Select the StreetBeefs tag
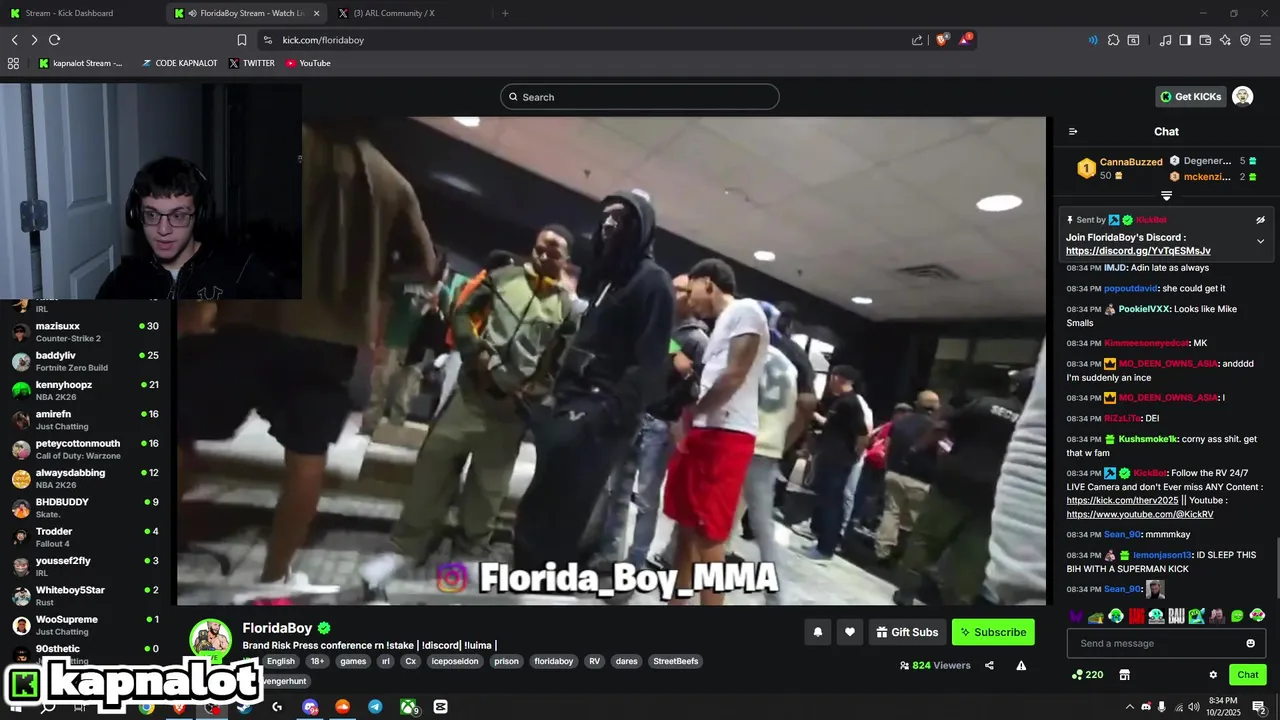The image size is (1280, 720). pyautogui.click(x=677, y=661)
